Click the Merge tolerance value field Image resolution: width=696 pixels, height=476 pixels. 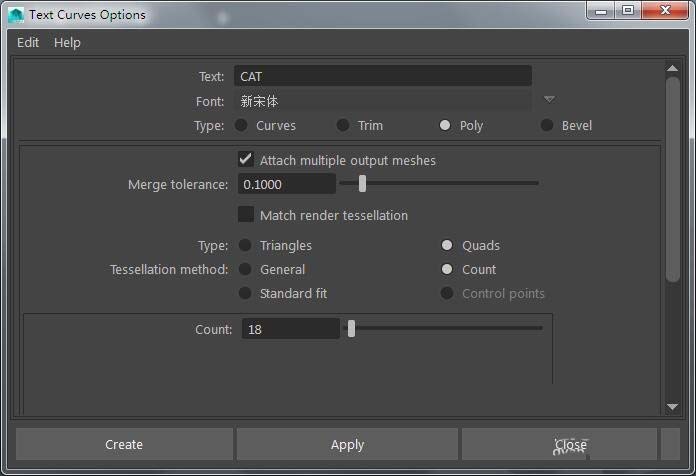click(x=287, y=184)
